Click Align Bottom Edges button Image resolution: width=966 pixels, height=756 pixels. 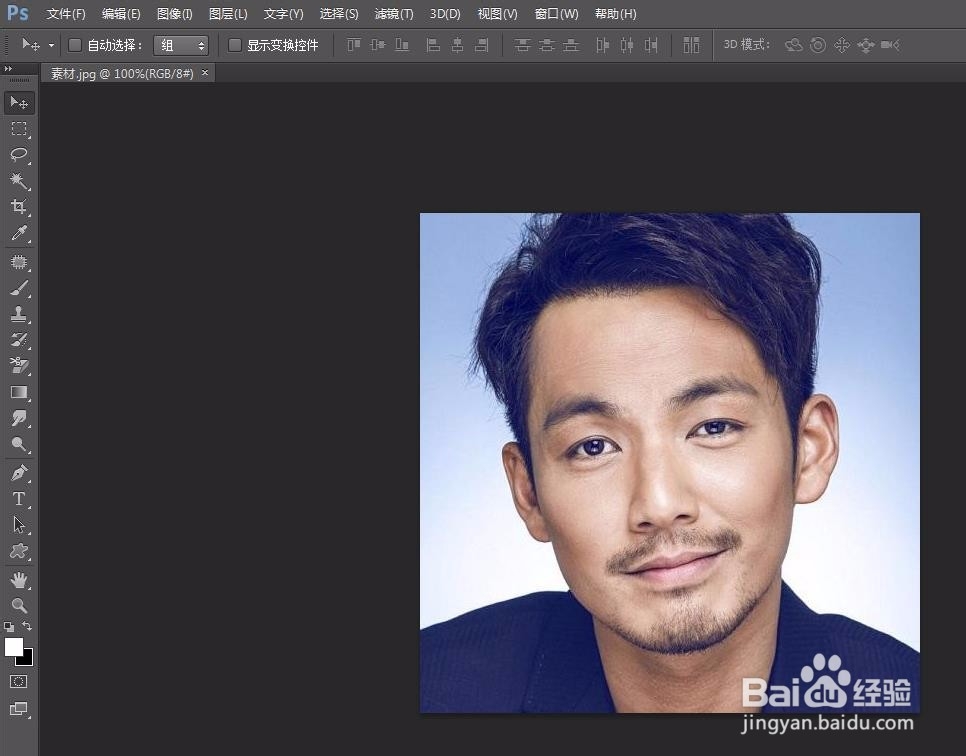pyautogui.click(x=402, y=44)
